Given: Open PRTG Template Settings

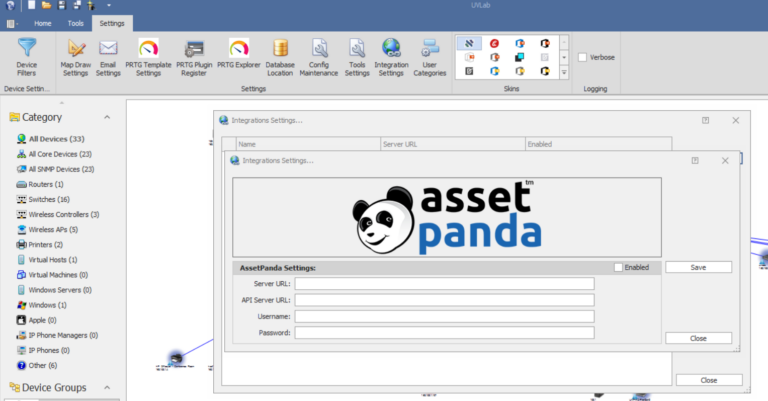Looking at the screenshot, I should coord(148,57).
